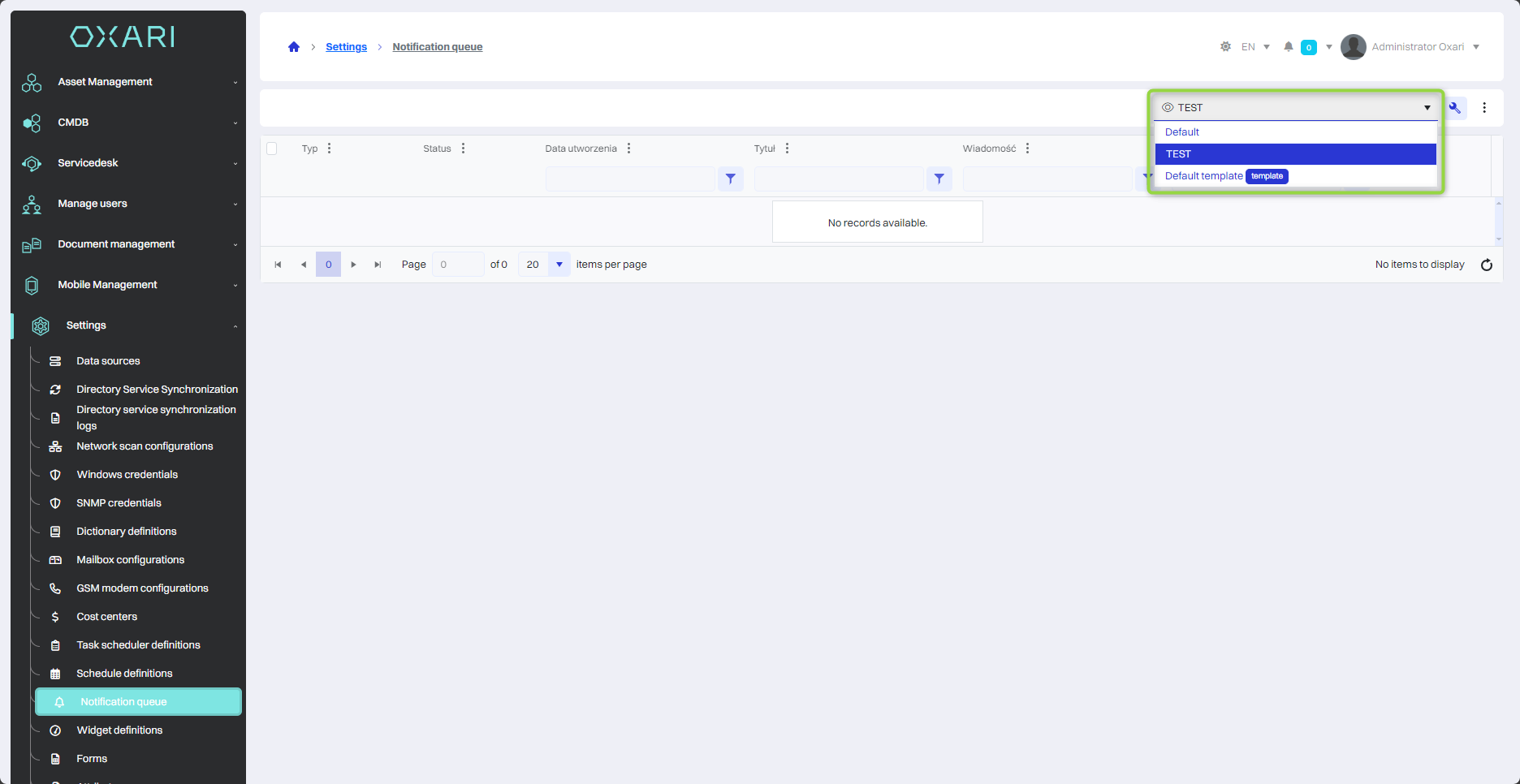Click the Settings breadcrumb link

(x=346, y=47)
